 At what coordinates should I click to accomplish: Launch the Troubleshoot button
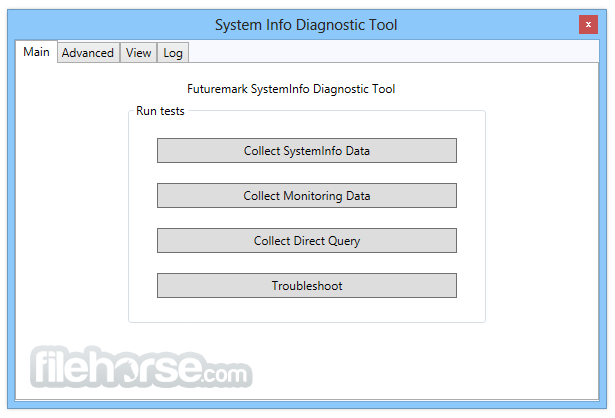307,286
